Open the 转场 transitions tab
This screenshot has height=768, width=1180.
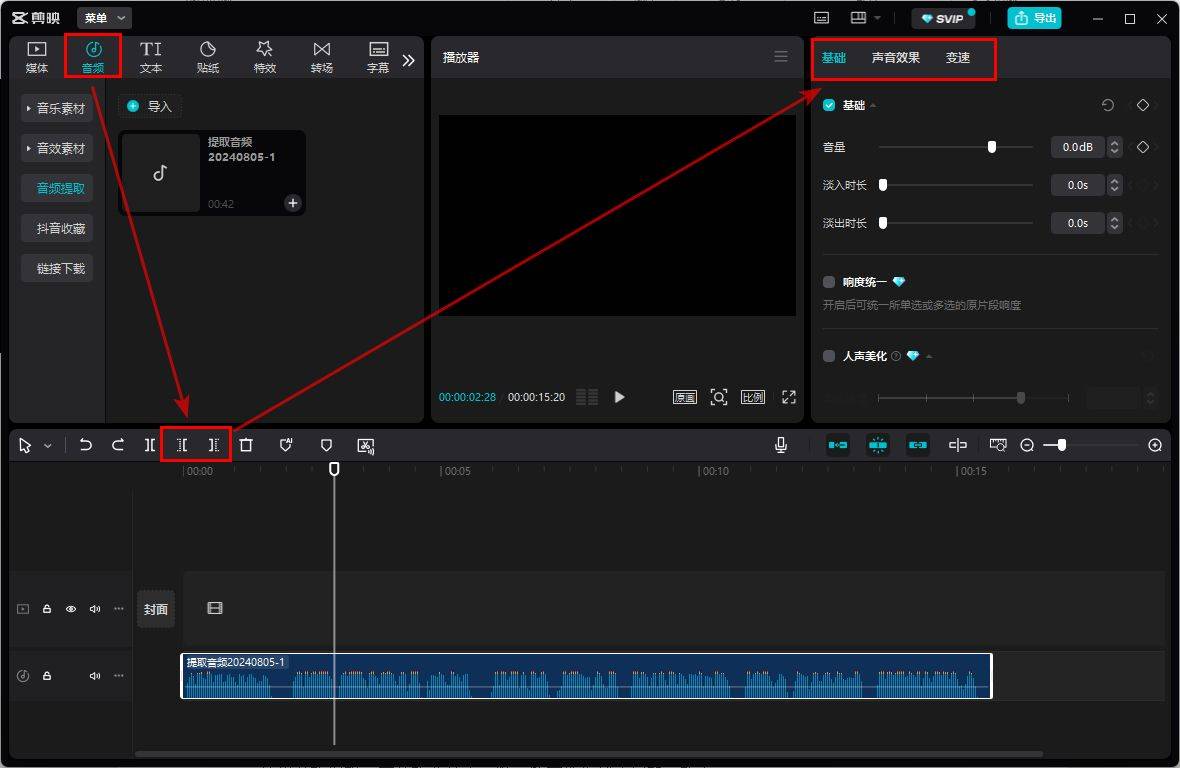[x=321, y=57]
